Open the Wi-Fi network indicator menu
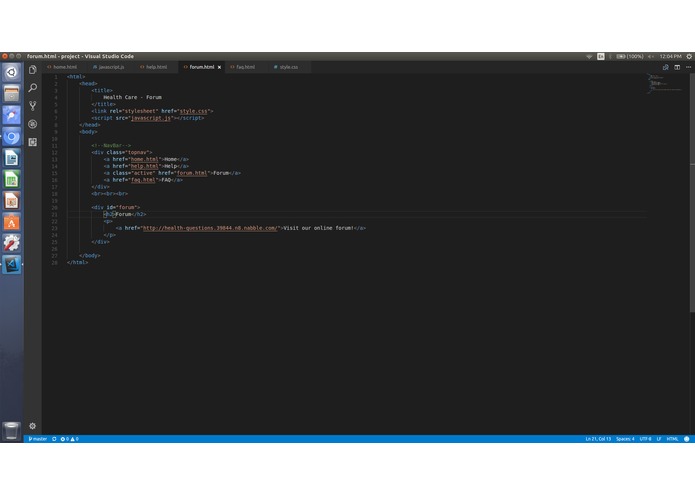Image resolution: width=695 pixels, height=494 pixels. point(589,56)
